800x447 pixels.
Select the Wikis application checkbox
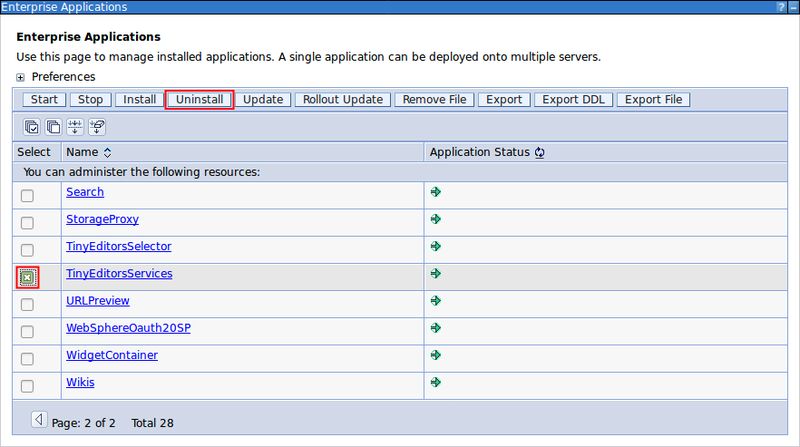click(x=27, y=386)
